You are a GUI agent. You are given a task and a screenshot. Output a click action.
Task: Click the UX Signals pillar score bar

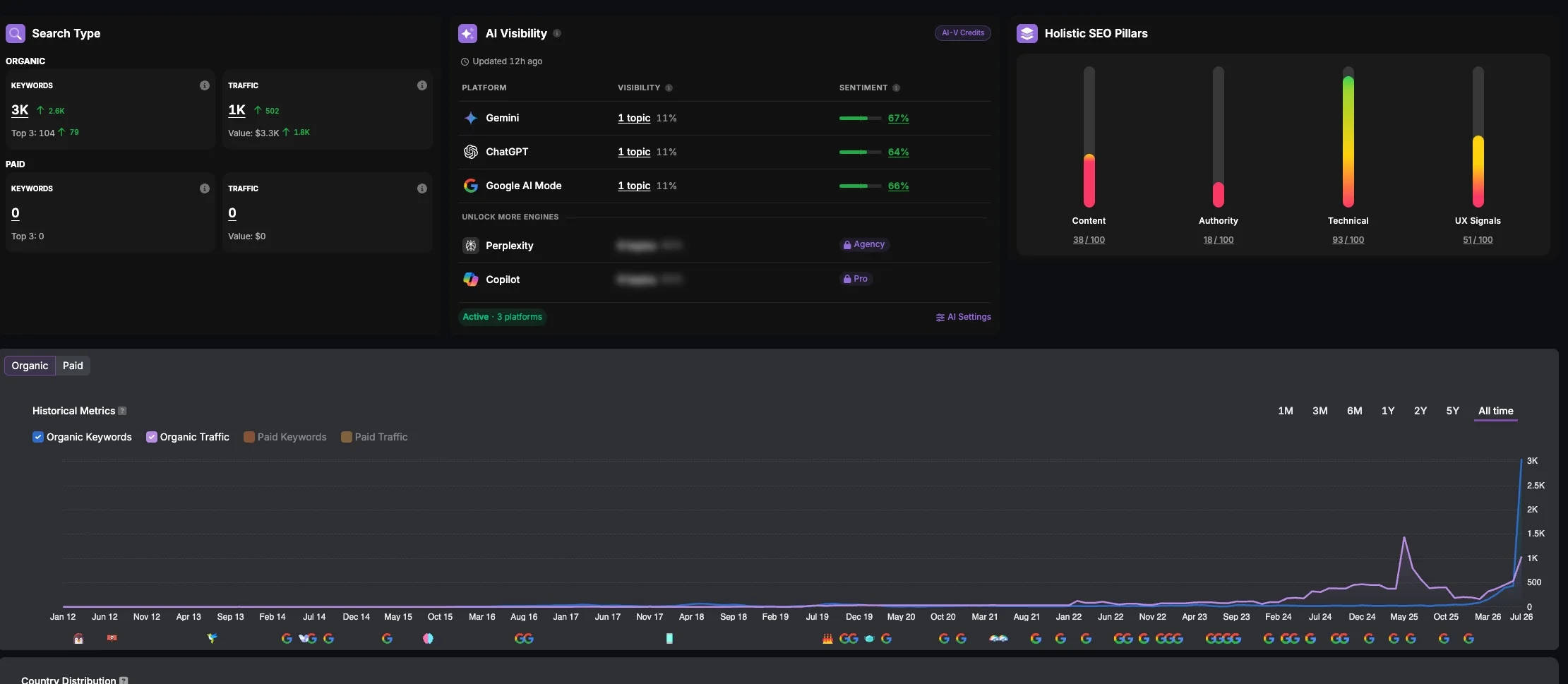[x=1478, y=137]
